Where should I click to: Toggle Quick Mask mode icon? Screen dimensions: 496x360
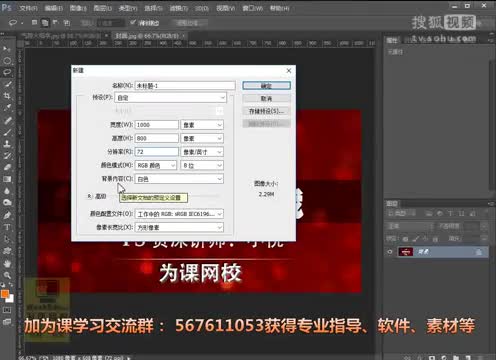tap(7, 310)
